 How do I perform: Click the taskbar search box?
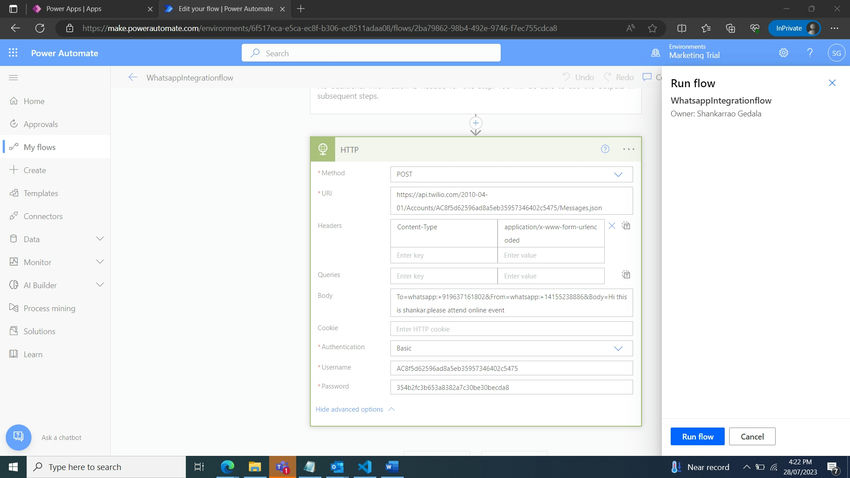pyautogui.click(x=106, y=467)
